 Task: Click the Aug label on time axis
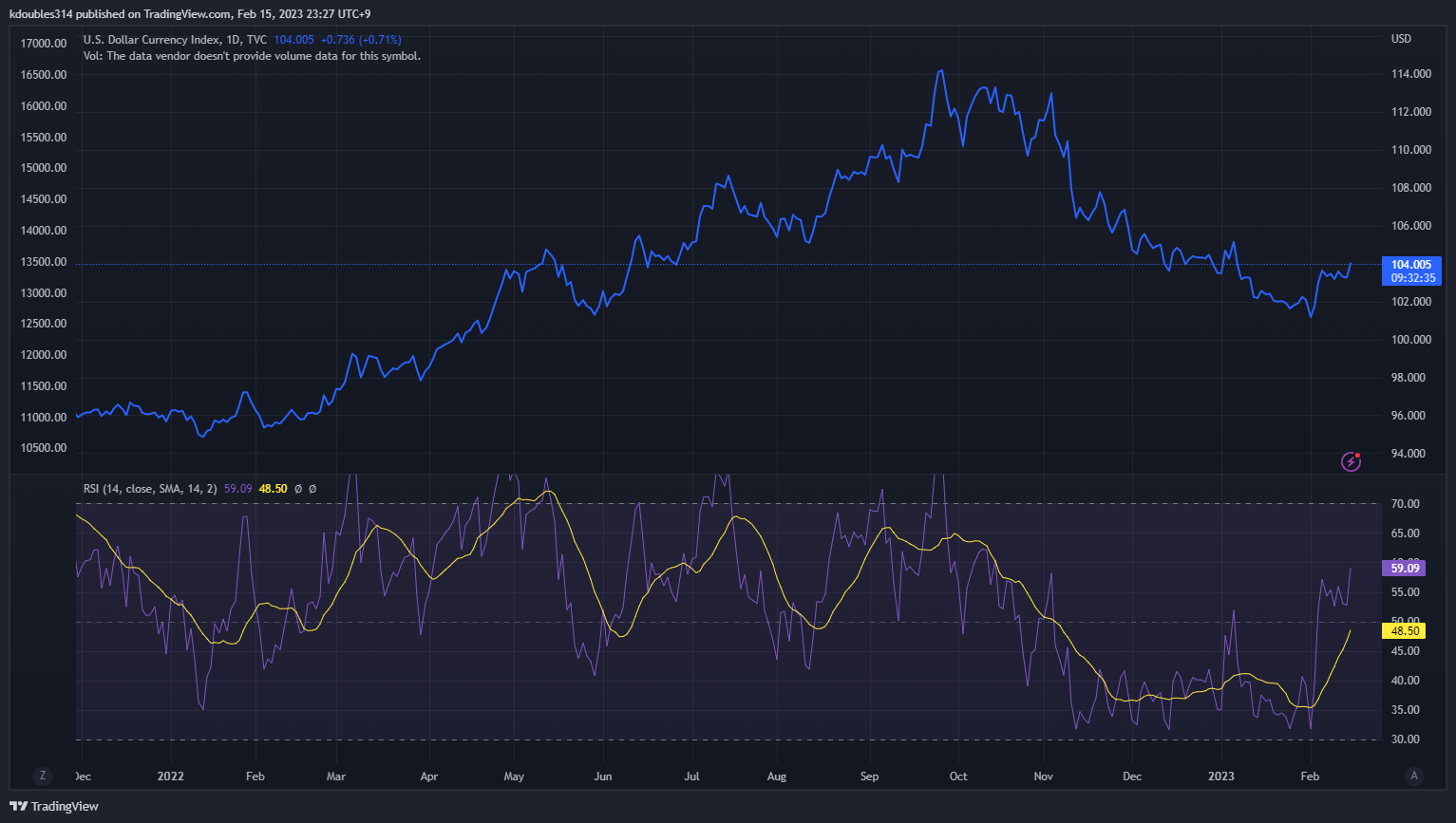[x=777, y=776]
